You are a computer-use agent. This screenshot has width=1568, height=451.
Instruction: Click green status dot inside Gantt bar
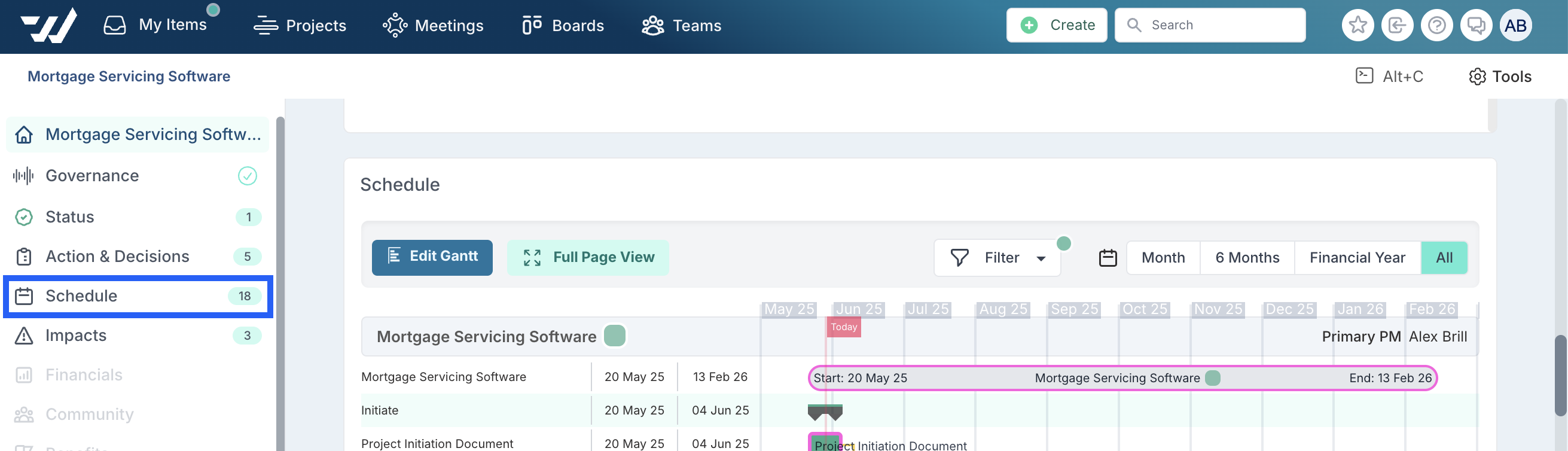pos(1213,378)
